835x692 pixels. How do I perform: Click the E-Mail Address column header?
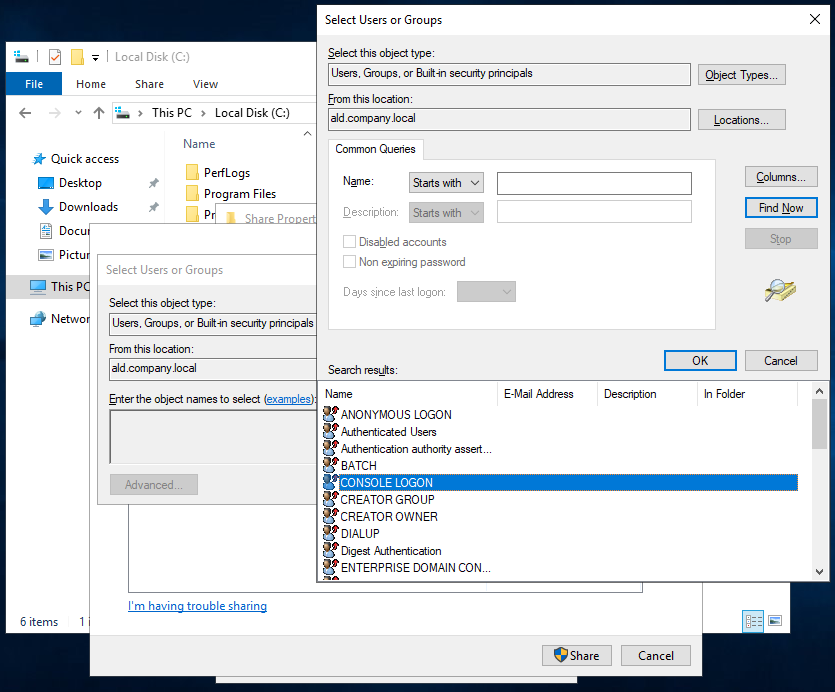coord(547,394)
